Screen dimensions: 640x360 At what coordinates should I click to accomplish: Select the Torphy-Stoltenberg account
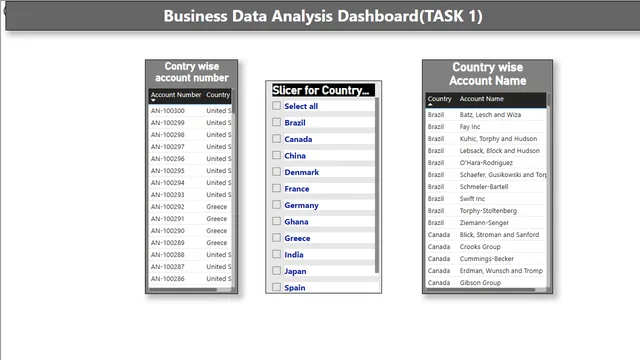point(488,211)
